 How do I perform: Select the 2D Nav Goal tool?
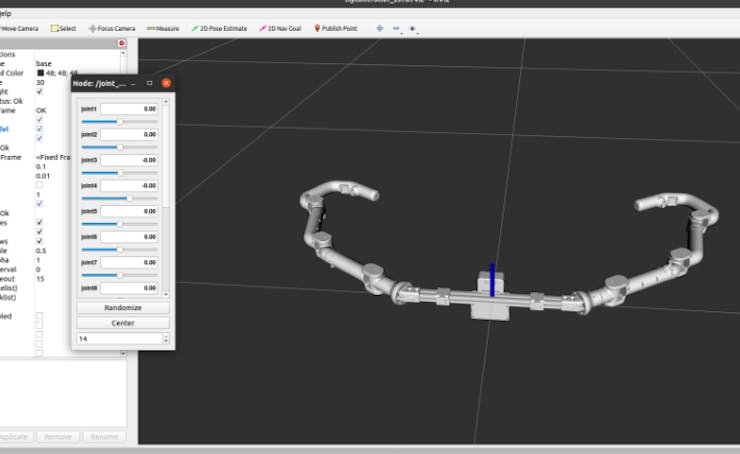click(x=282, y=28)
